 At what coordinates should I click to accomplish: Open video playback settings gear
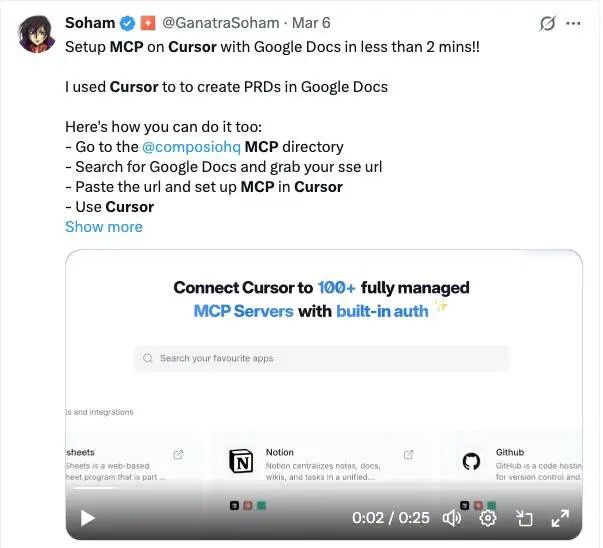[488, 518]
